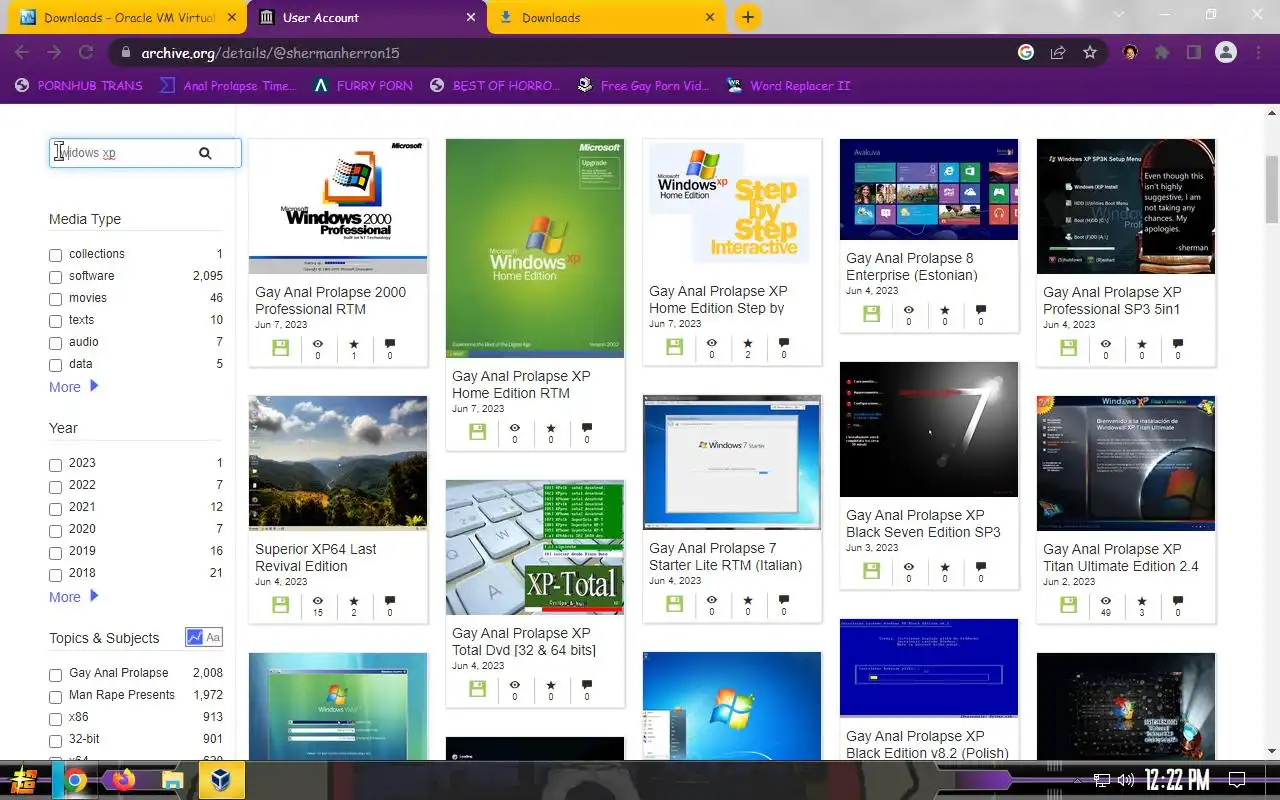Click the favorites star on XP Titan Ultimate Edition card
The width and height of the screenshot is (1280, 800).
(x=1142, y=600)
